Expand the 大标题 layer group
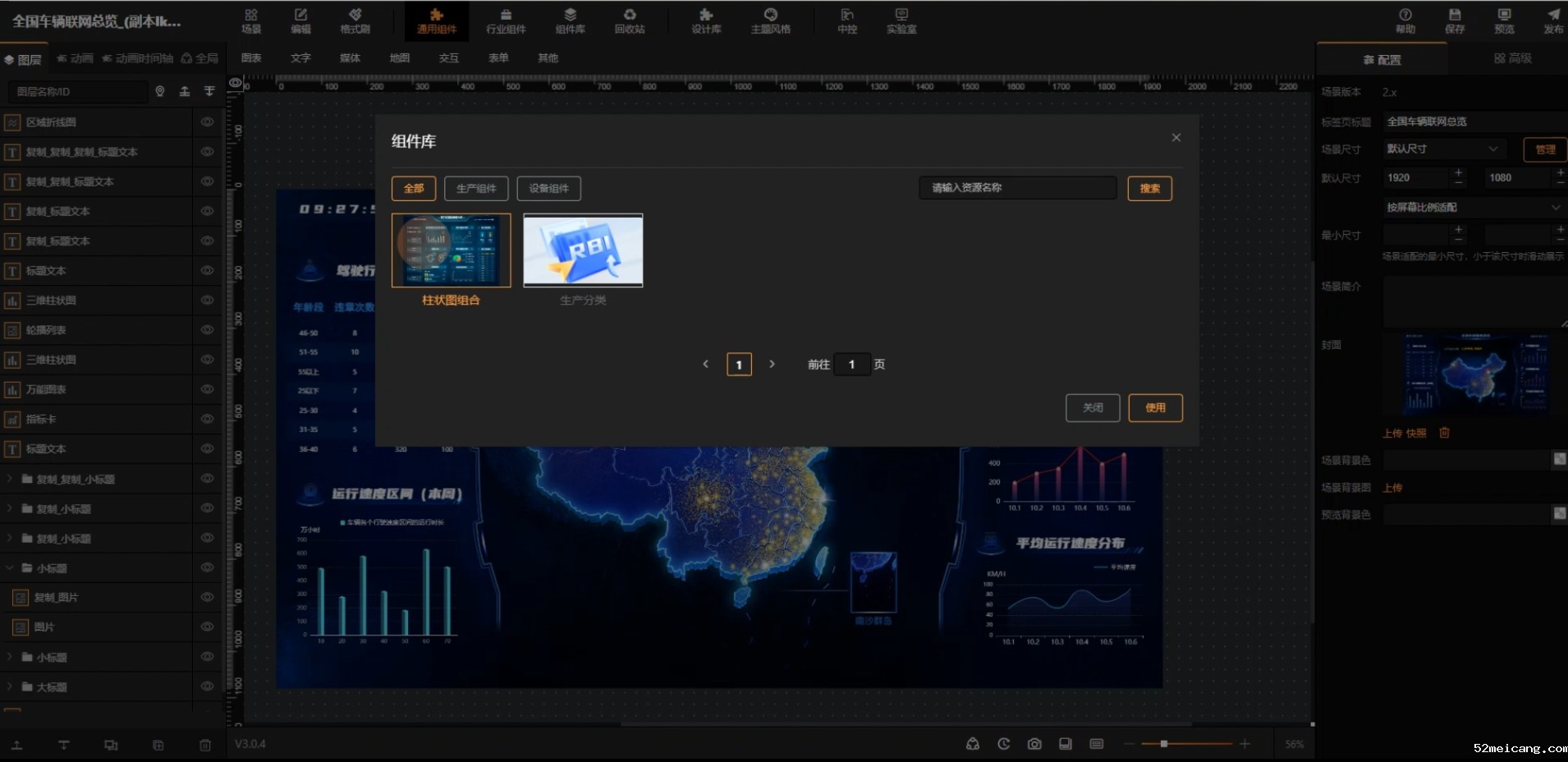Screen dimensions: 1568x762 coord(10,686)
